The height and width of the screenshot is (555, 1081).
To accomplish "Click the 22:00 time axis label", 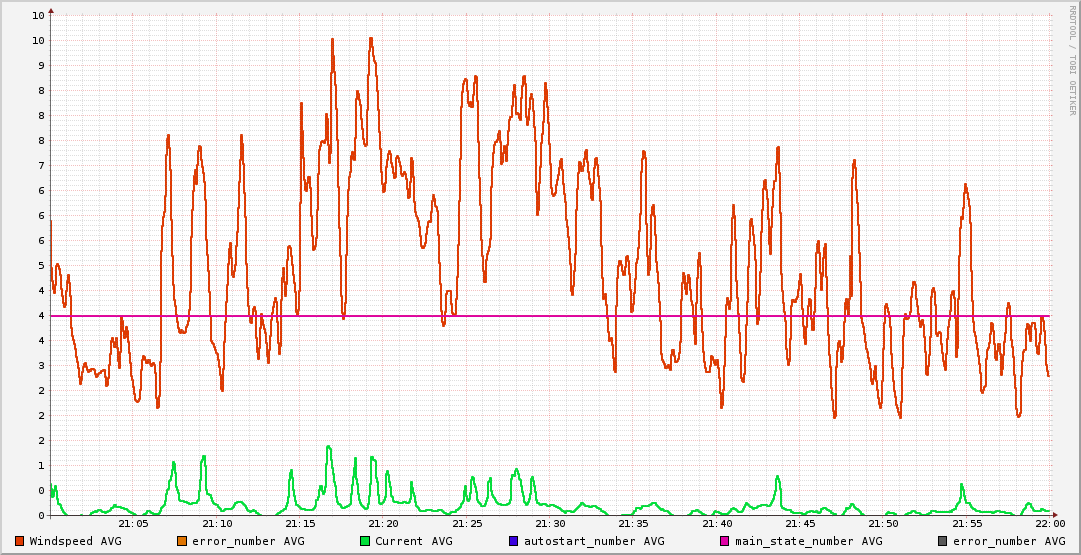I will [1049, 523].
